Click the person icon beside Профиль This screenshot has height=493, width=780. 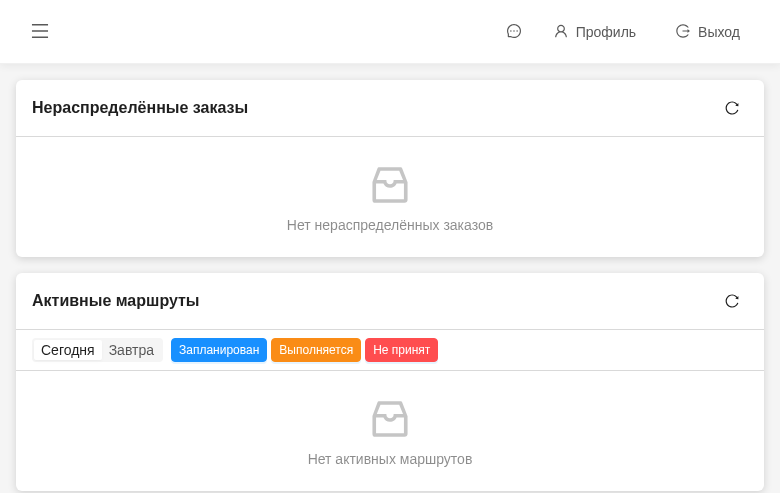pyautogui.click(x=561, y=31)
